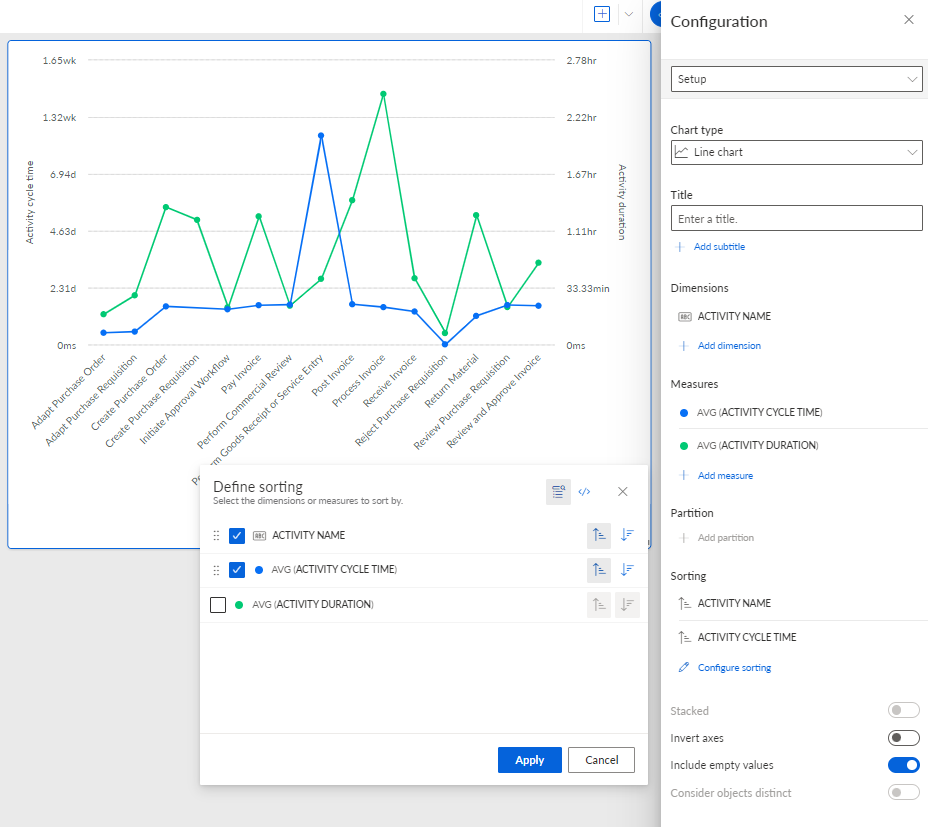
Task: Click the plus icon next to Add dimension
Action: 684,346
